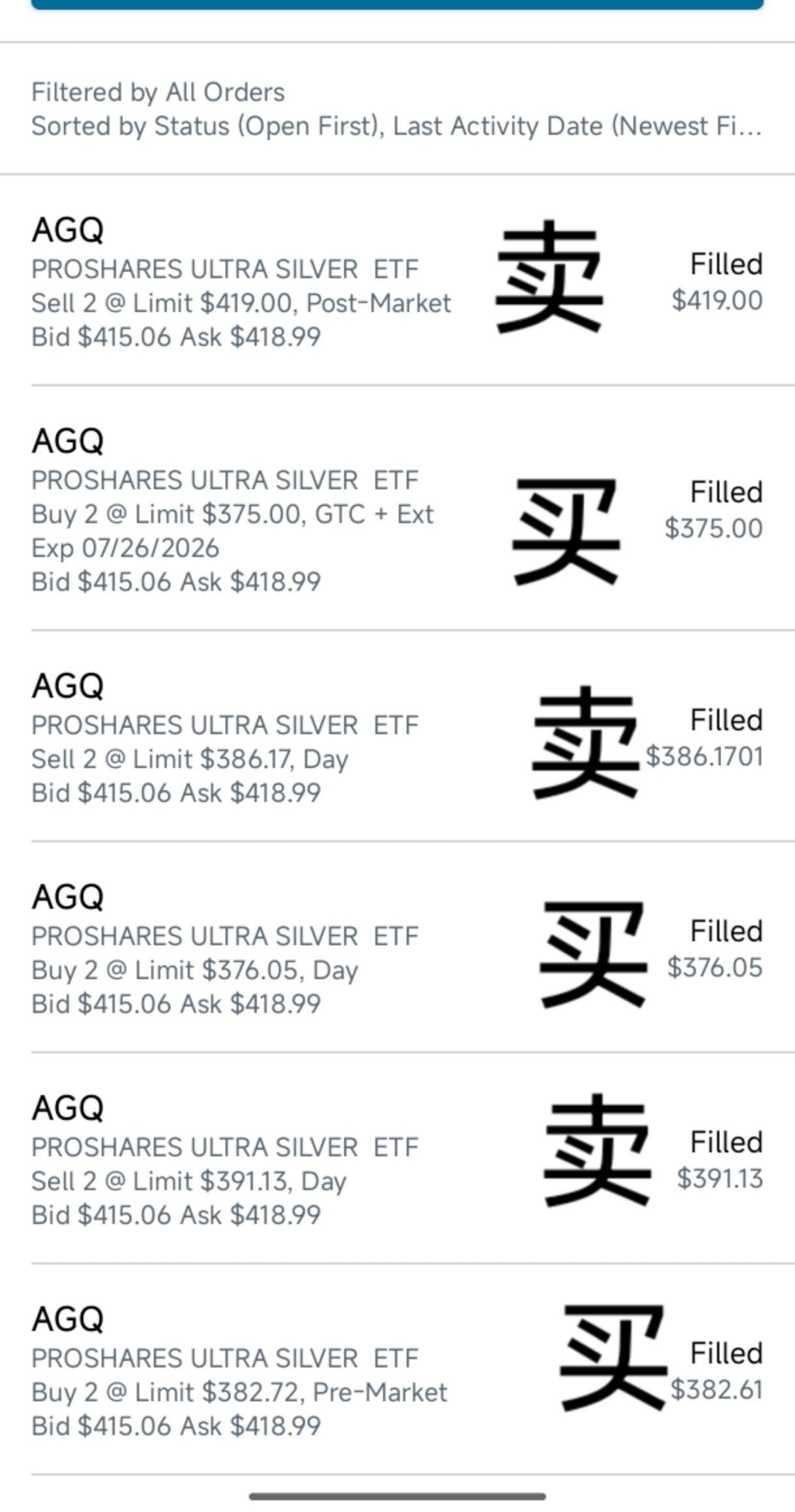This screenshot has height=1512, width=795.
Task: Tap the 卖 mark beside the $391.13 fill
Action: pos(597,1150)
